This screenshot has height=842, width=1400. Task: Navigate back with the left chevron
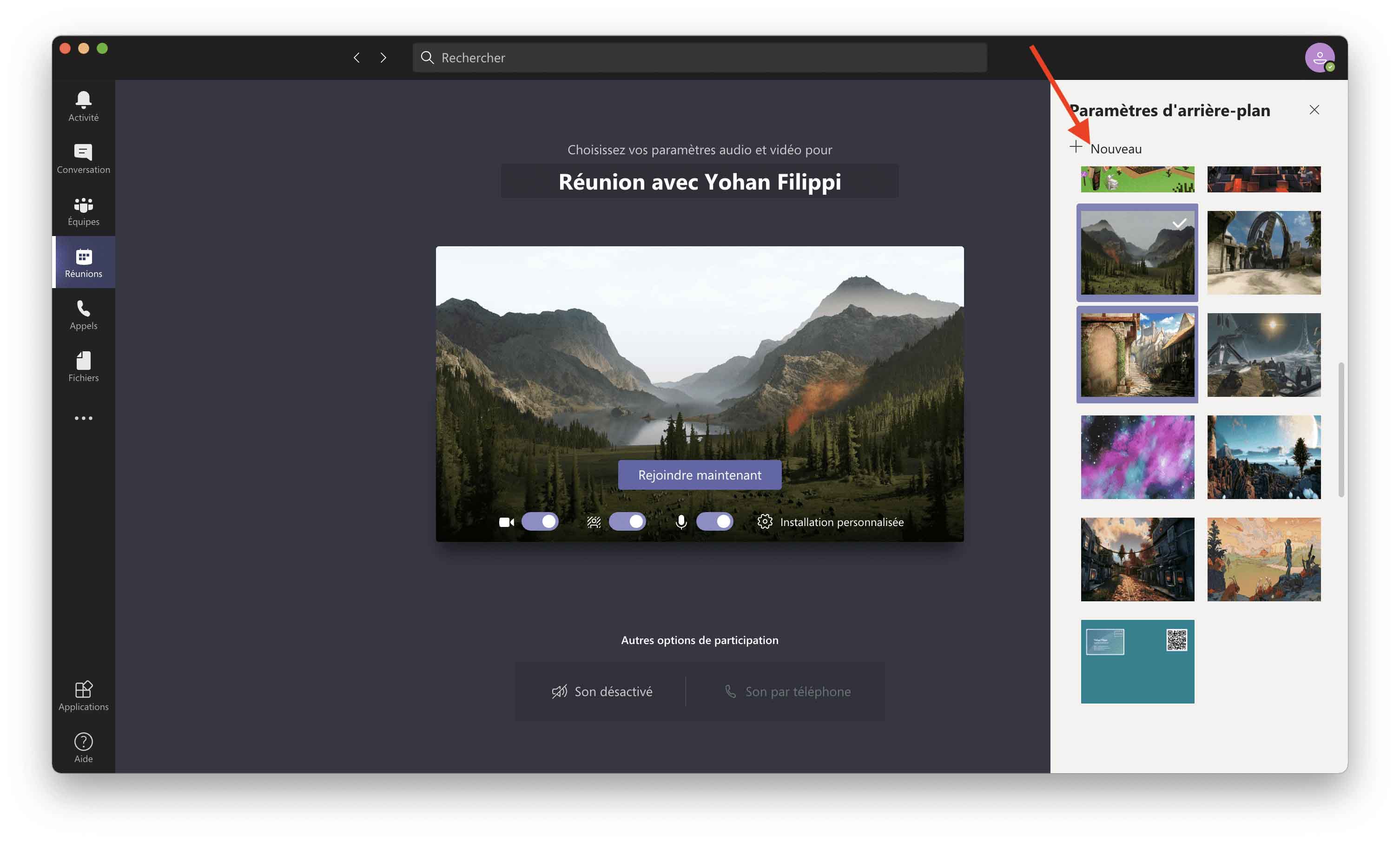click(x=357, y=57)
